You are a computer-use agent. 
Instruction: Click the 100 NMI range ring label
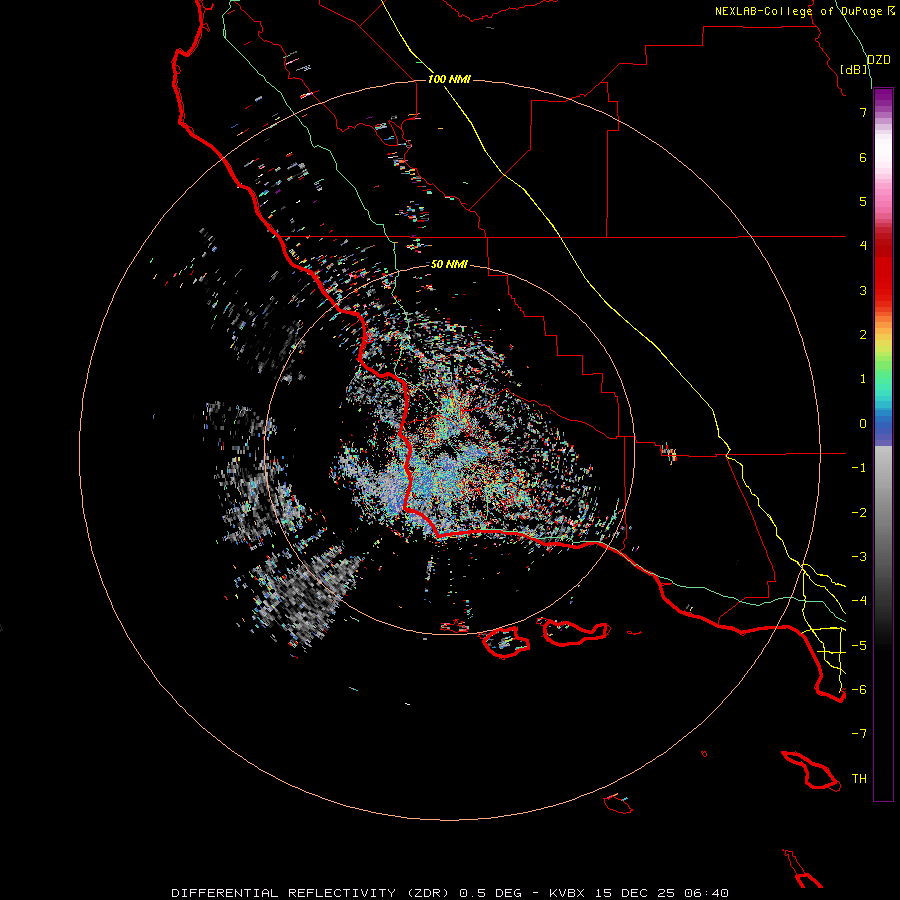(x=449, y=79)
